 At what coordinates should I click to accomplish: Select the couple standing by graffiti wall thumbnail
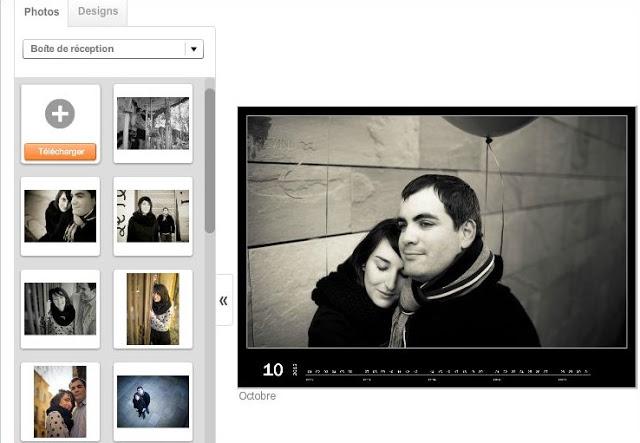[x=153, y=216]
